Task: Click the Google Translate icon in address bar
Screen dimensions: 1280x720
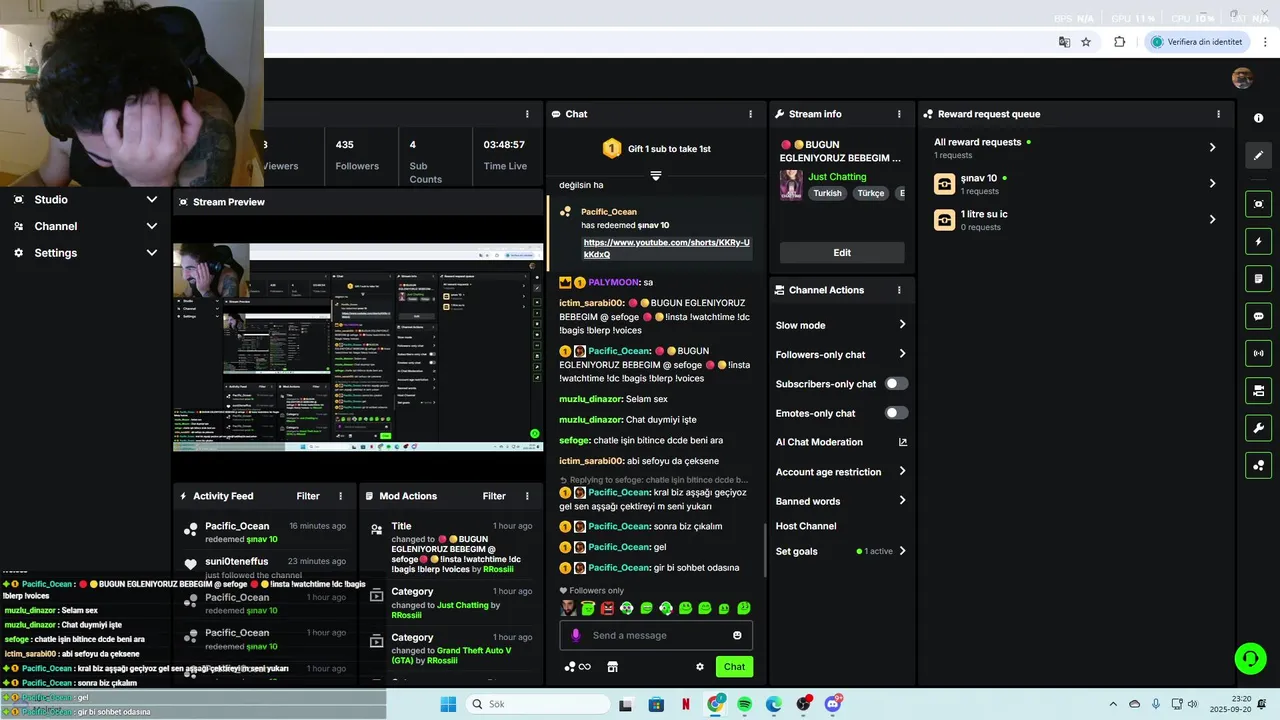Action: (1064, 42)
